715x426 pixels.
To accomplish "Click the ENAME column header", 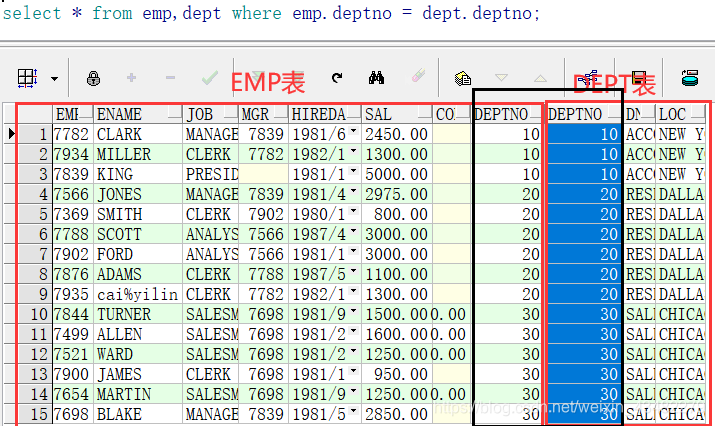I will pos(138,114).
